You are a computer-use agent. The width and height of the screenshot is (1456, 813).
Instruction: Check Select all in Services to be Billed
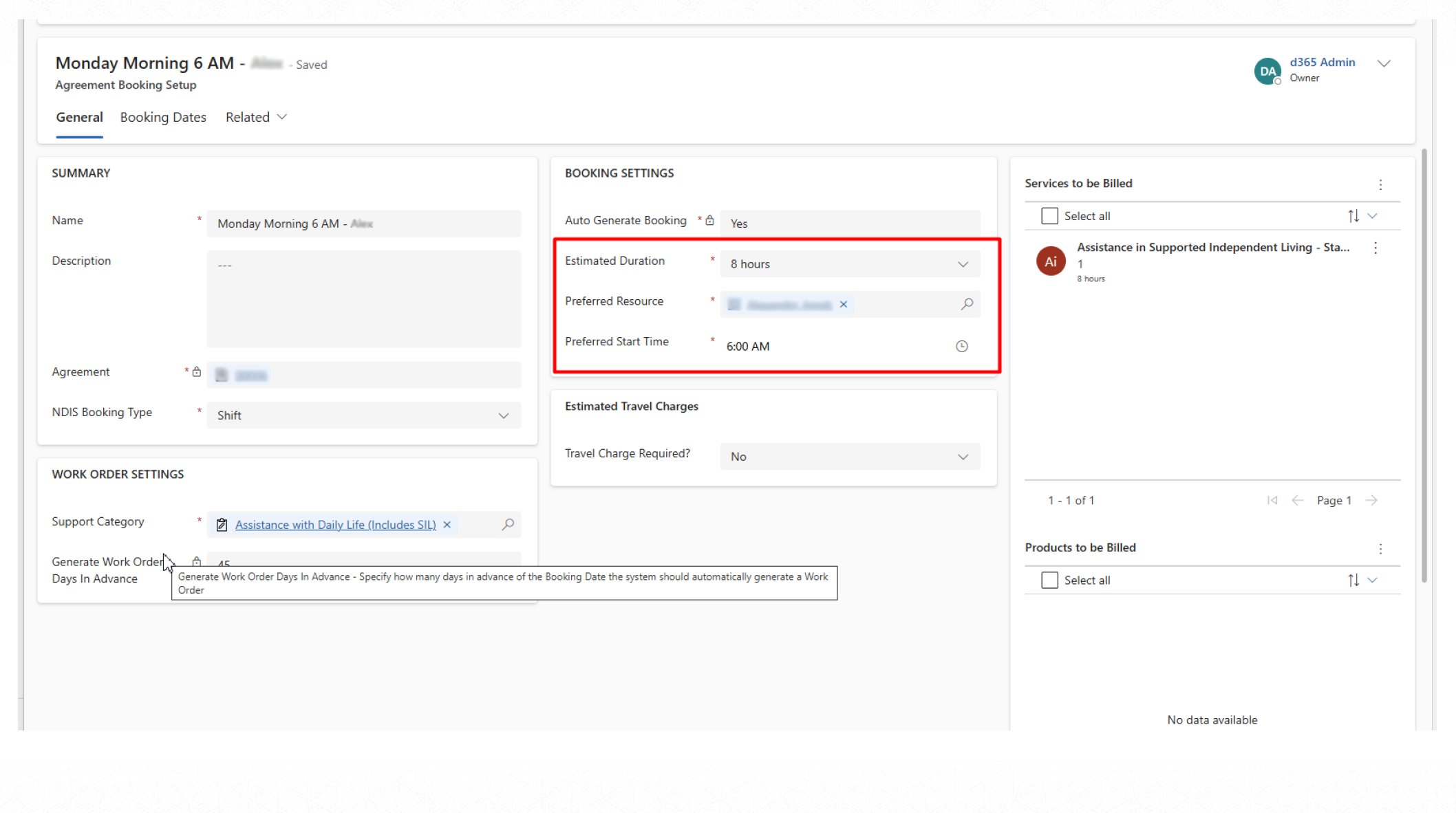(x=1049, y=216)
